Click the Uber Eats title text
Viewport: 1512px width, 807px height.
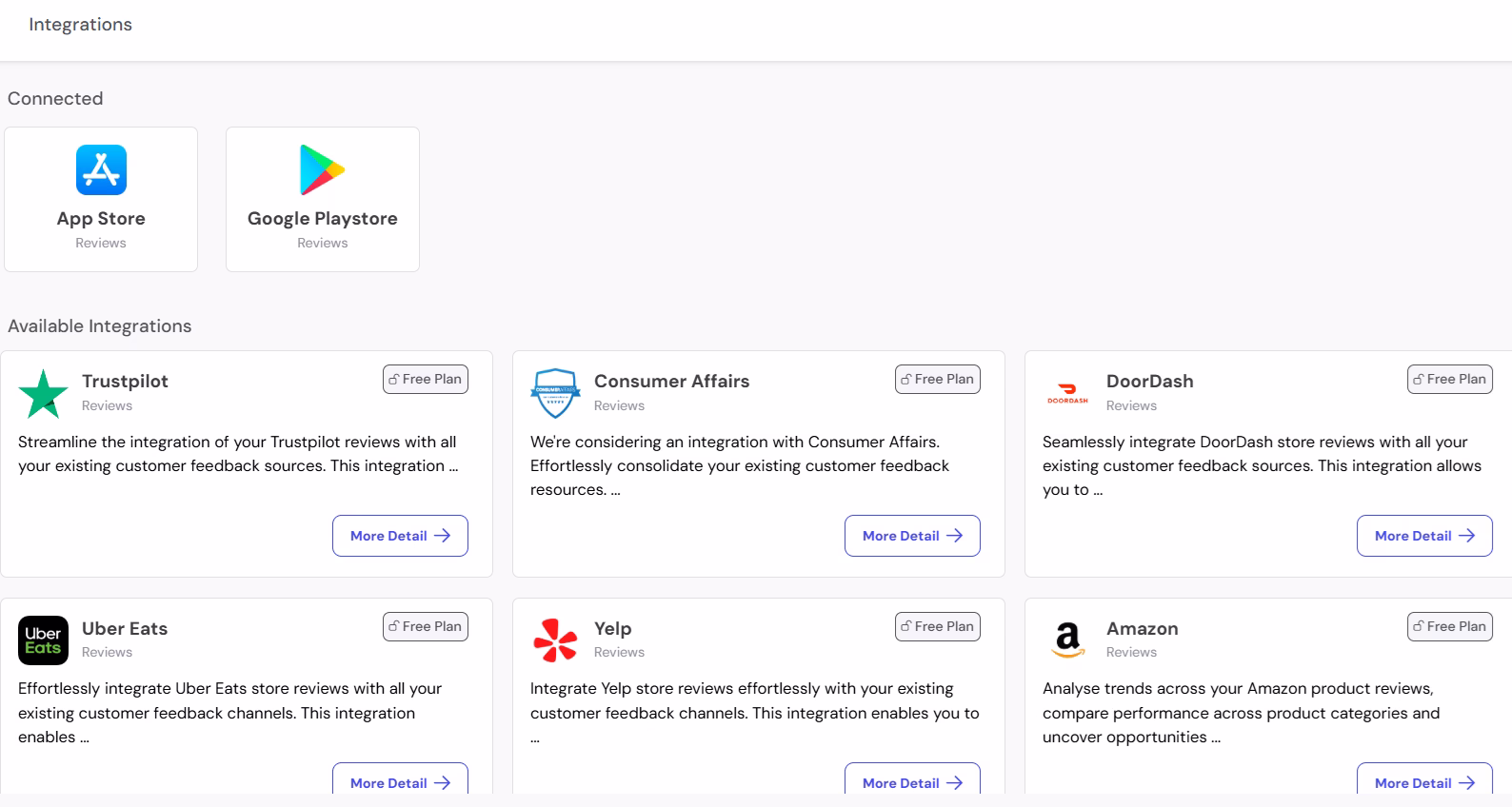(125, 628)
